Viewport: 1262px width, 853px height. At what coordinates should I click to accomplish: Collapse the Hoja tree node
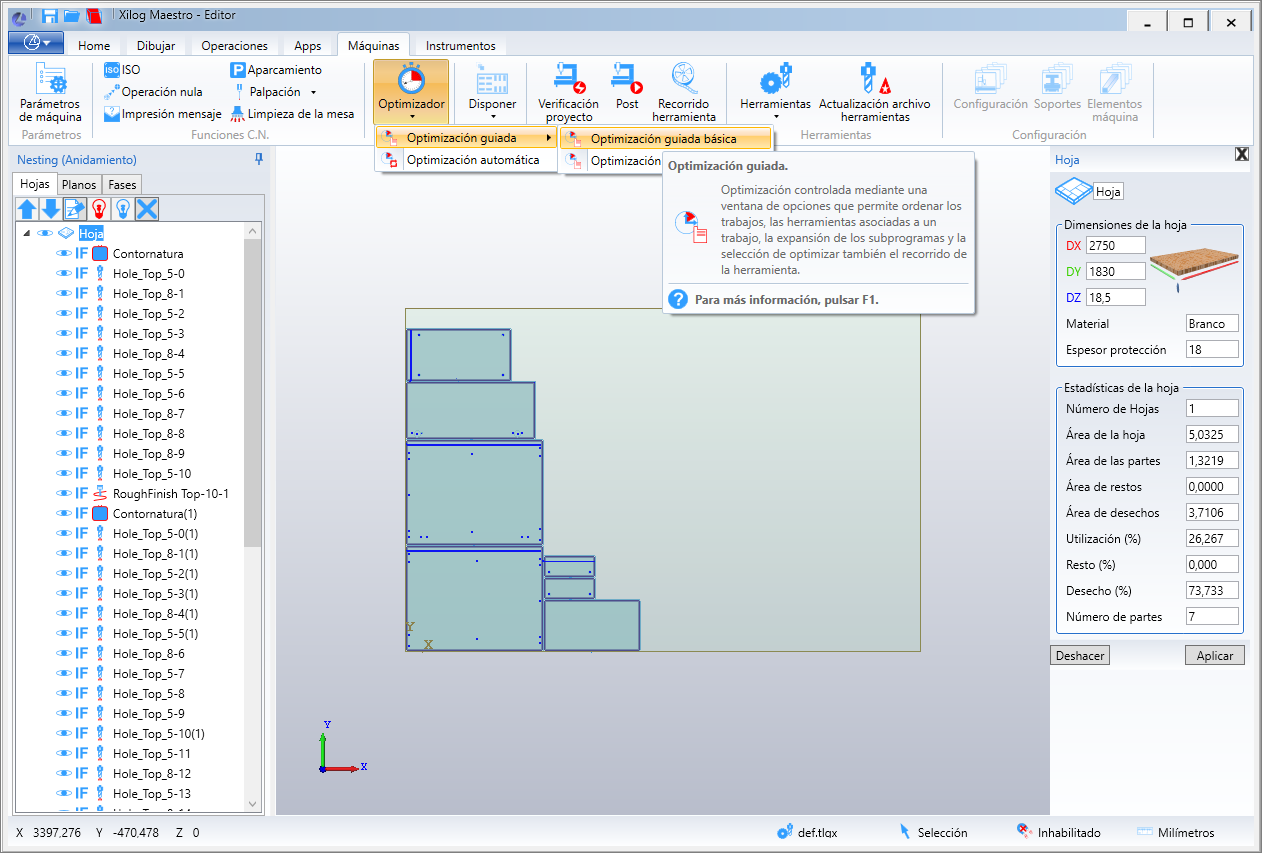point(27,233)
